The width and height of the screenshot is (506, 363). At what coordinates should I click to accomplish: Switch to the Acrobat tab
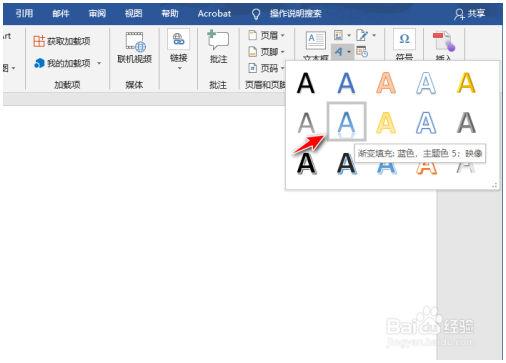214,13
